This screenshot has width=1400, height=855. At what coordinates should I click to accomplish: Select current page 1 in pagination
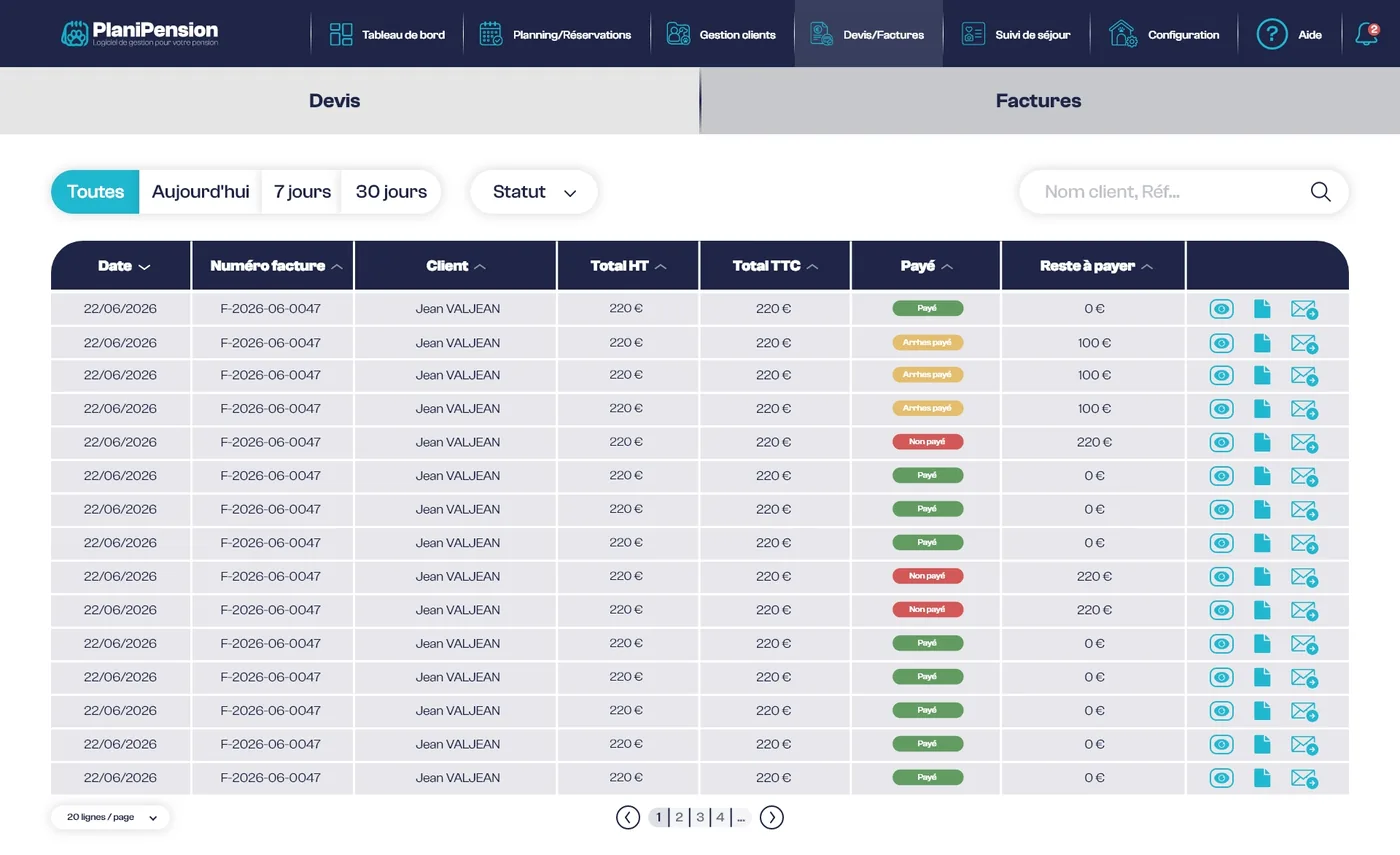coord(658,817)
